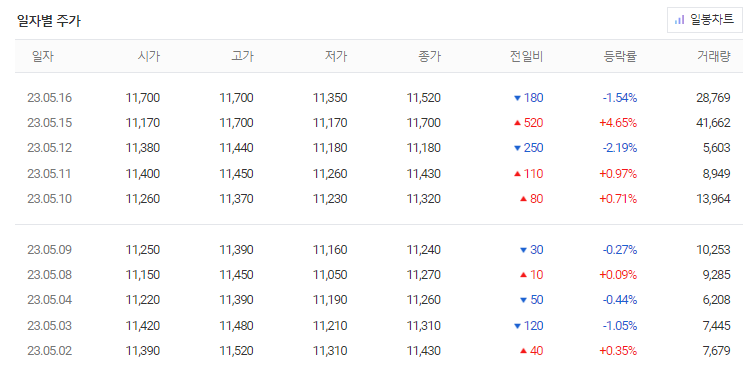The width and height of the screenshot is (754, 374).
Task: Open the 일봉차트 daily chart button
Action: pos(704,20)
